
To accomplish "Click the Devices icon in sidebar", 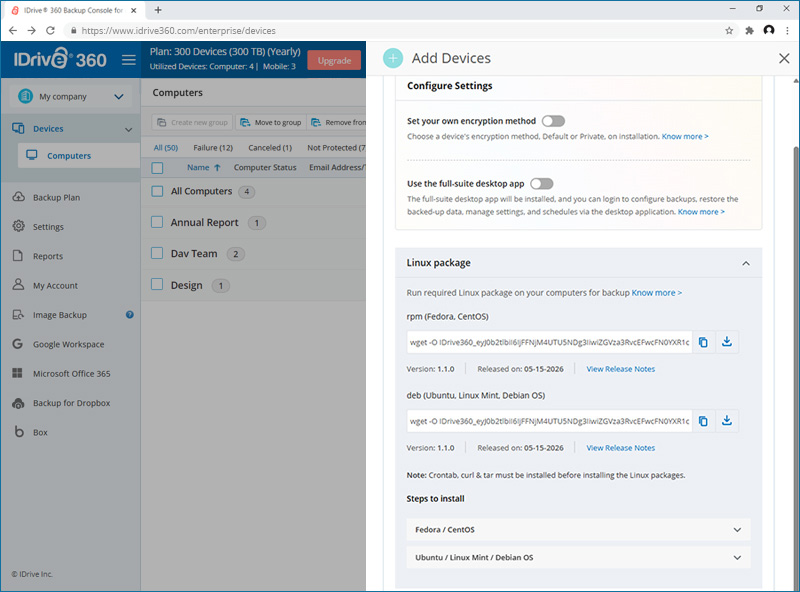I will (18, 128).
